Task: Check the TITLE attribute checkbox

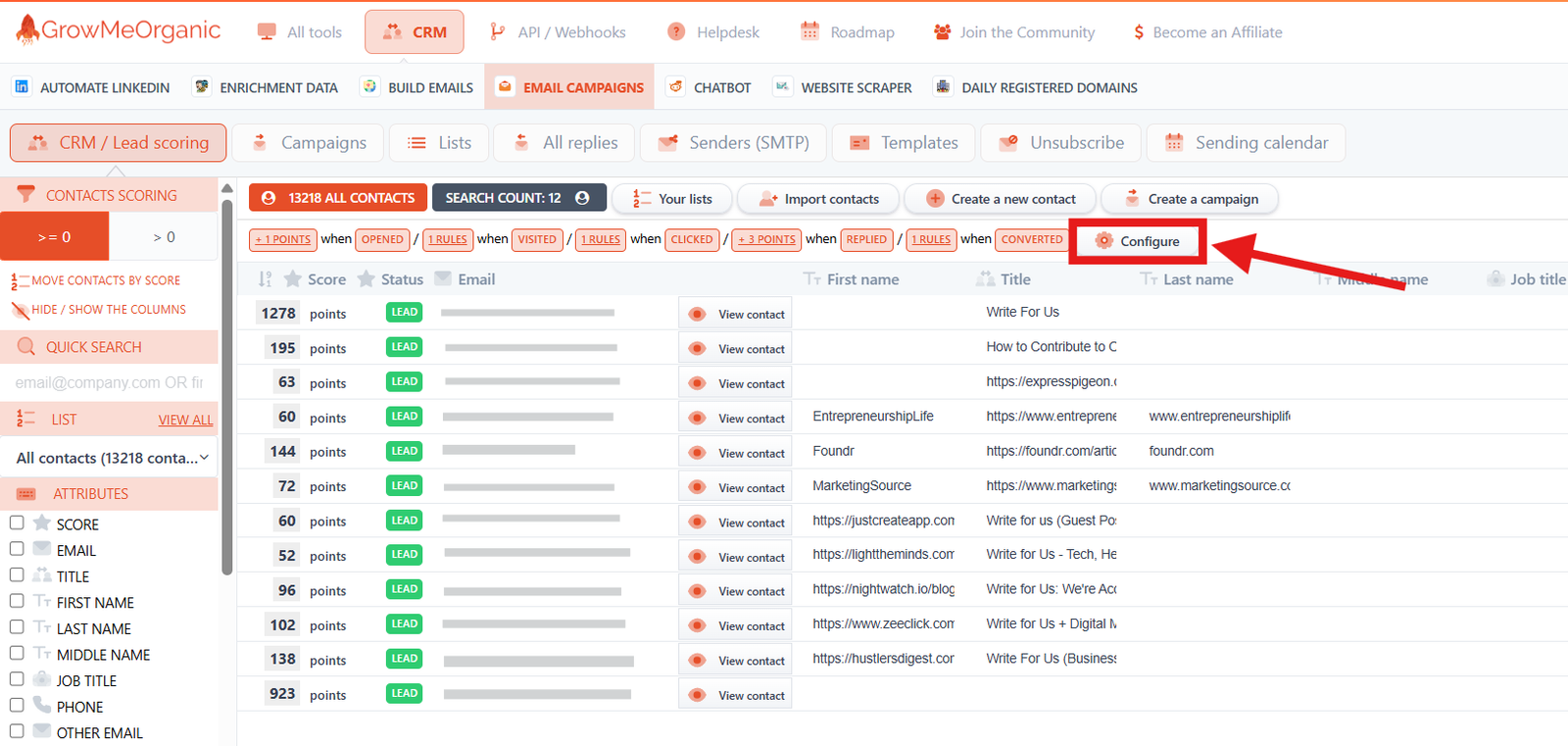Action: [x=17, y=574]
